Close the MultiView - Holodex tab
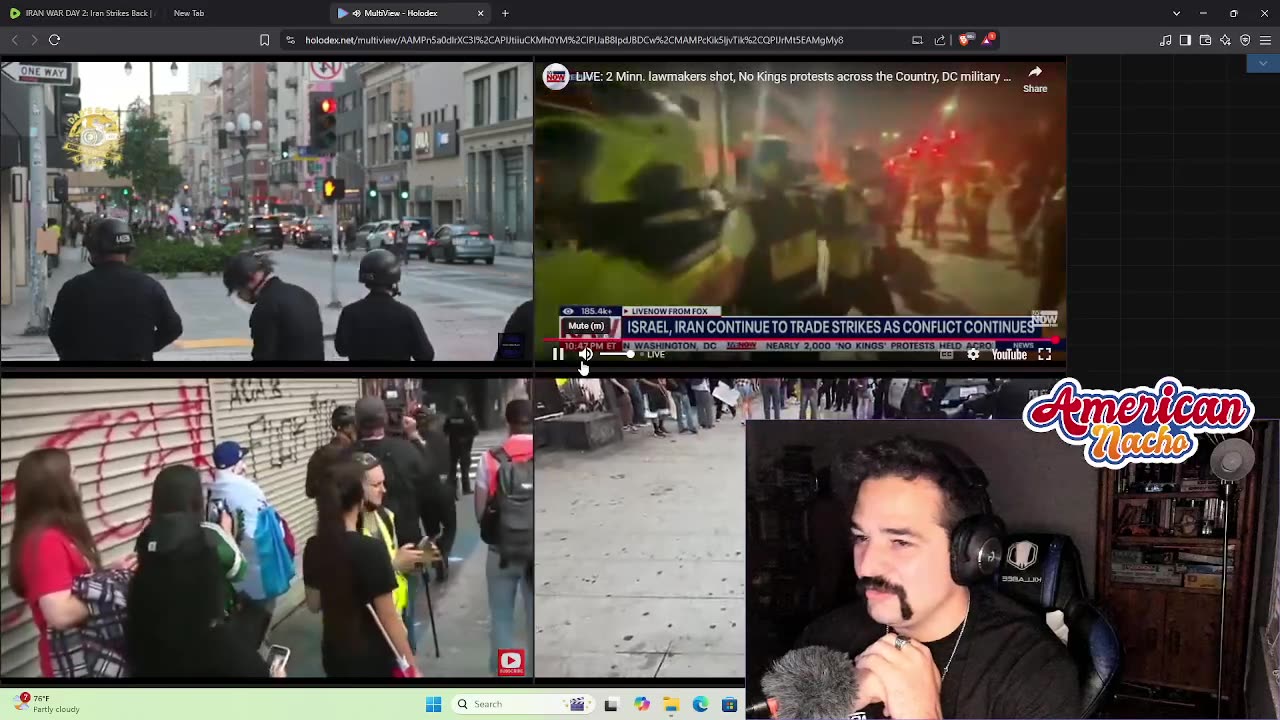The image size is (1280, 720). (x=481, y=13)
